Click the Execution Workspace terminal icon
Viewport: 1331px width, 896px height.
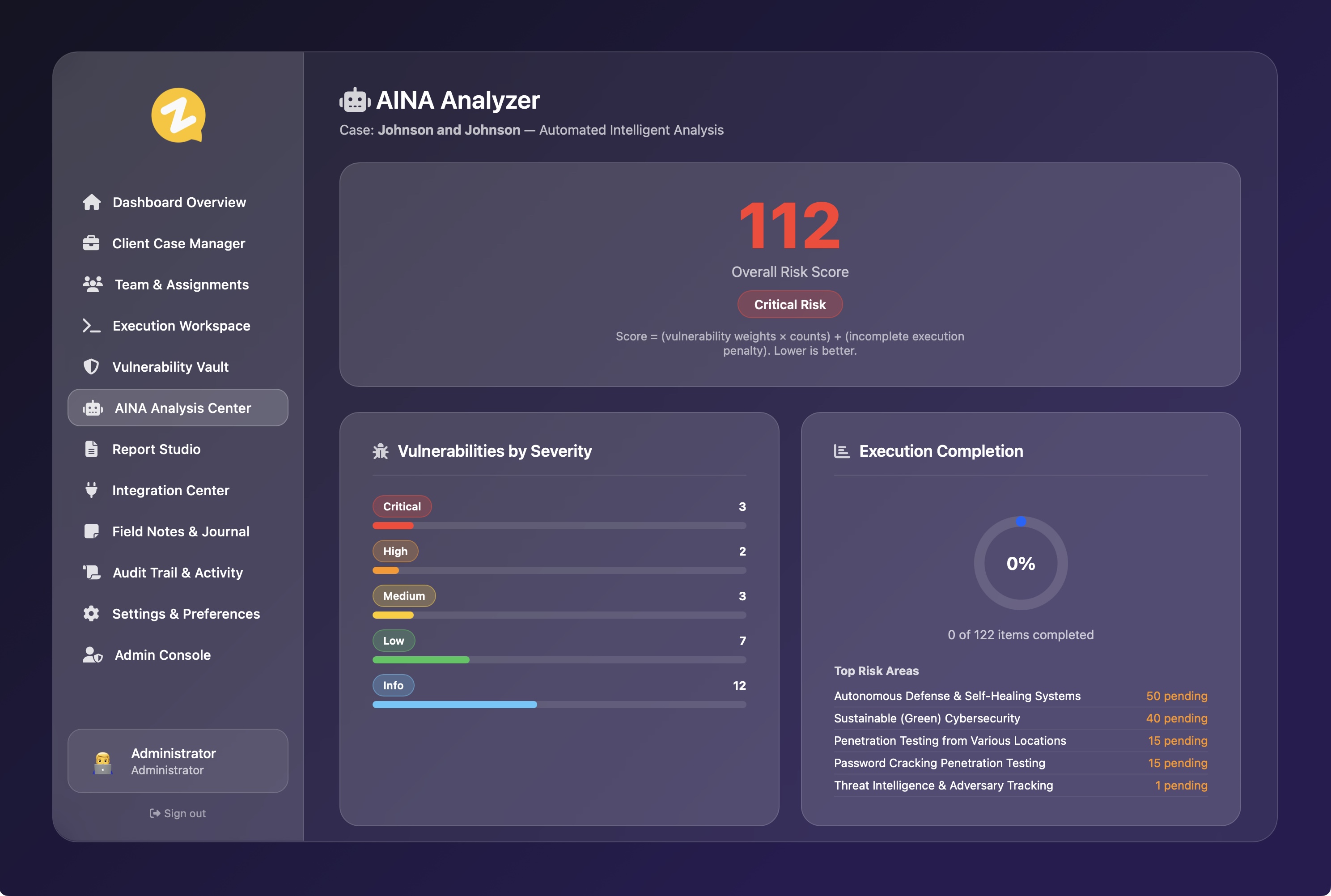(x=91, y=326)
